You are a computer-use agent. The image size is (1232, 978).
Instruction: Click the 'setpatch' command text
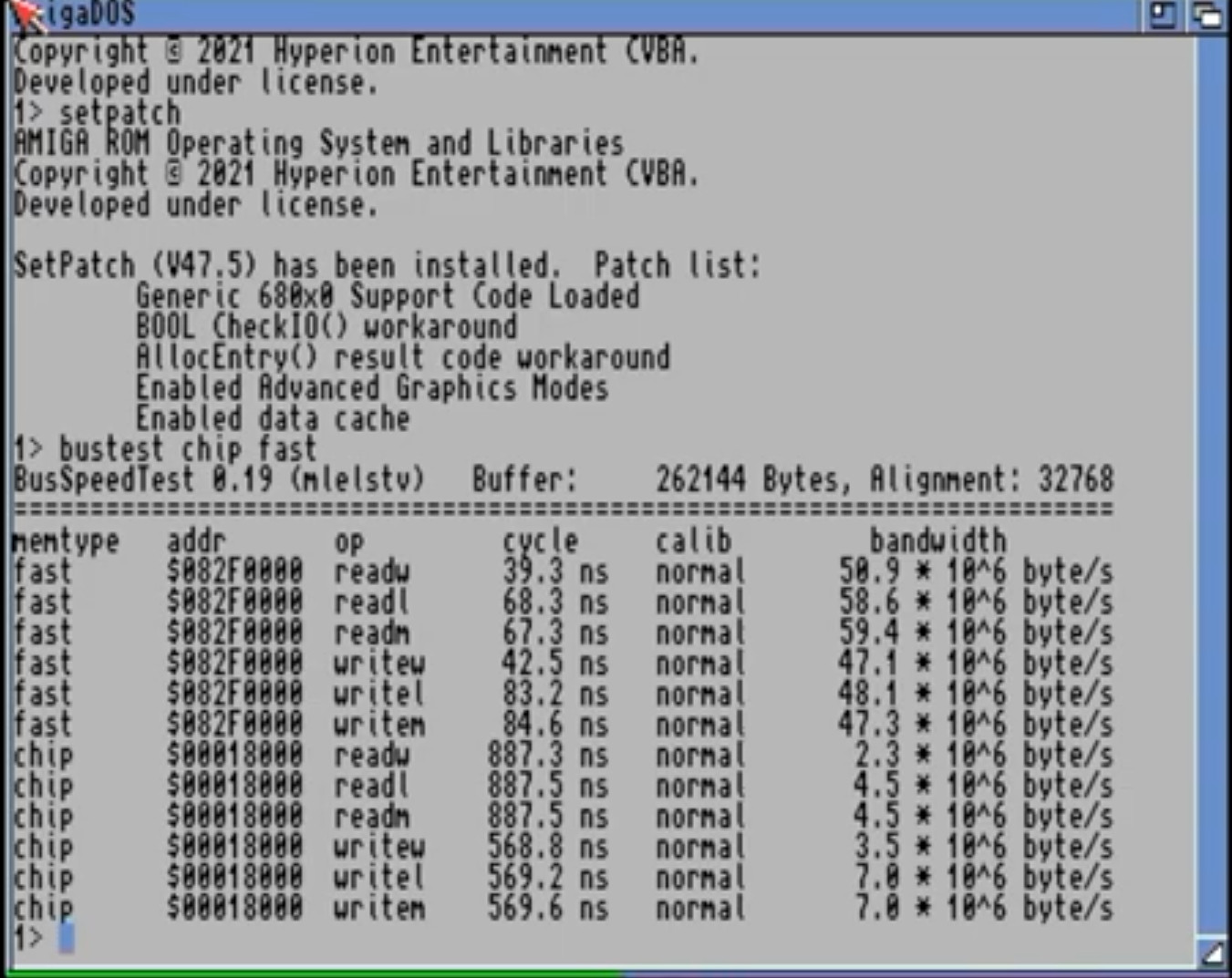pyautogui.click(x=119, y=113)
